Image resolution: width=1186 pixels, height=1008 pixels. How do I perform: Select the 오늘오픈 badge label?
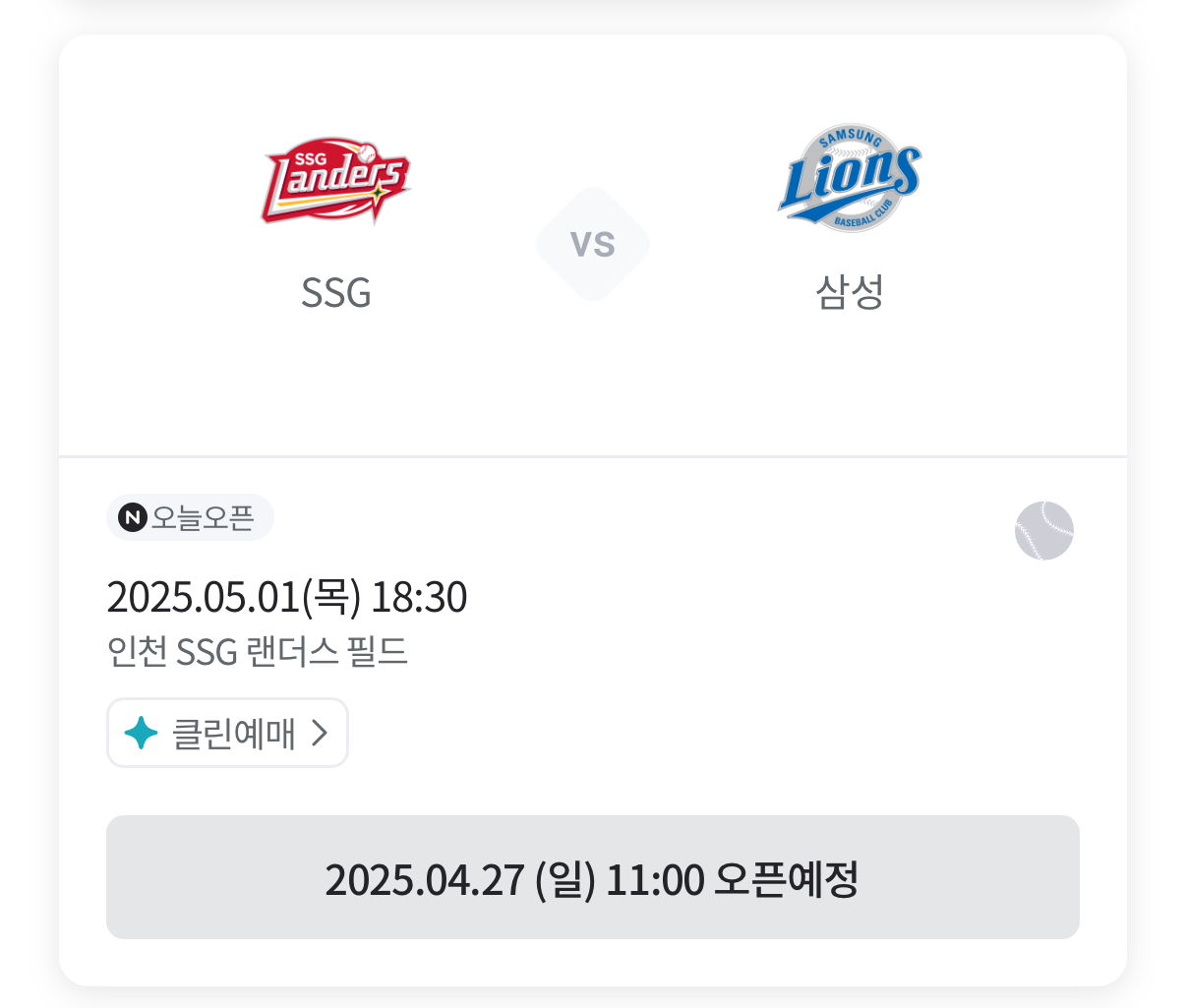[x=203, y=517]
